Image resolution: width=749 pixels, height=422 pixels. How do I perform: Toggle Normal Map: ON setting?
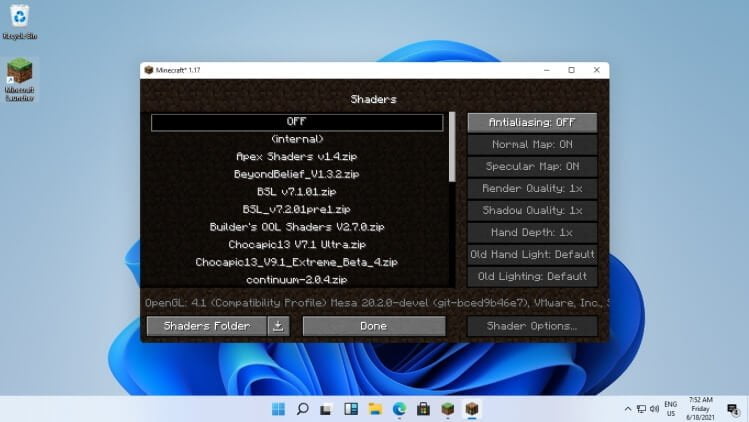click(532, 144)
